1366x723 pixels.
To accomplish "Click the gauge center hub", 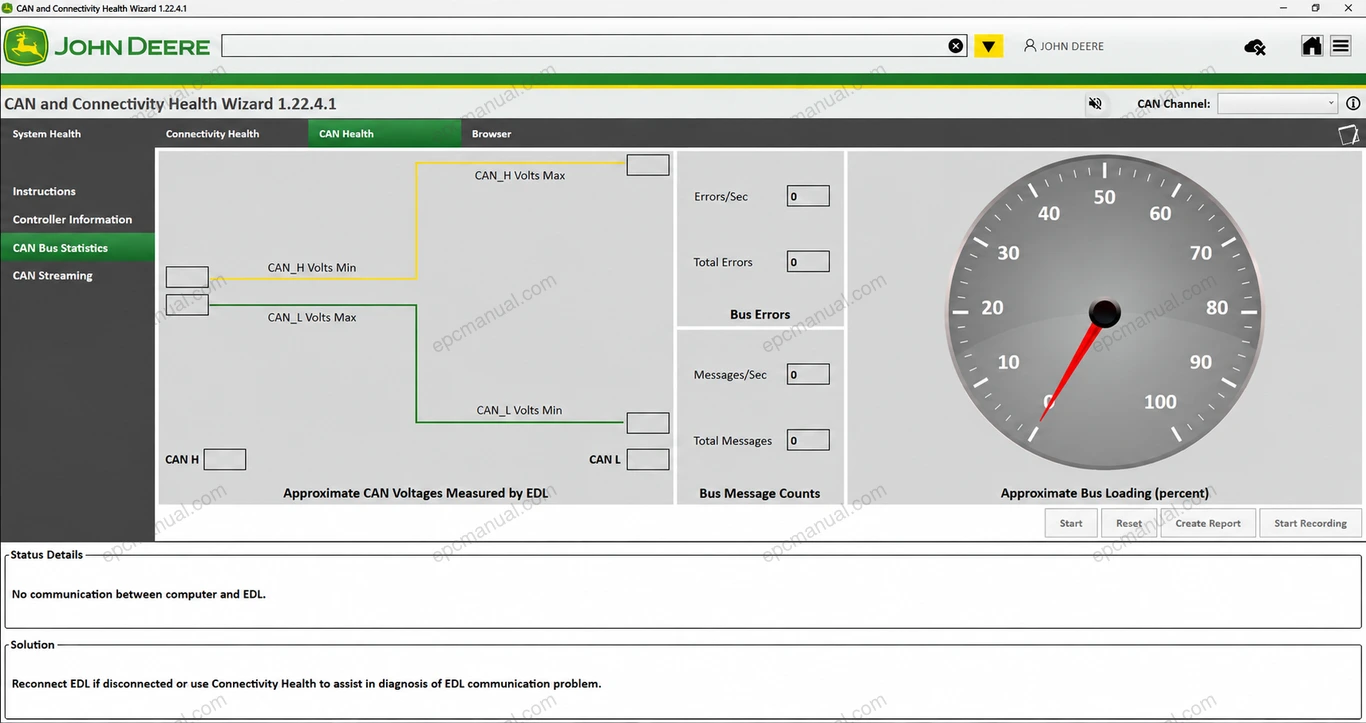I will point(1105,313).
